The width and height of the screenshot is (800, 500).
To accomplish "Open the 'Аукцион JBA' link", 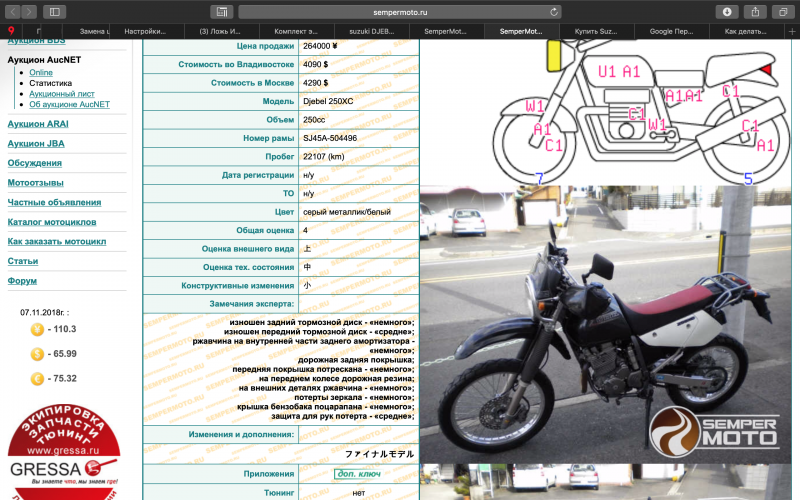I will coord(36,144).
